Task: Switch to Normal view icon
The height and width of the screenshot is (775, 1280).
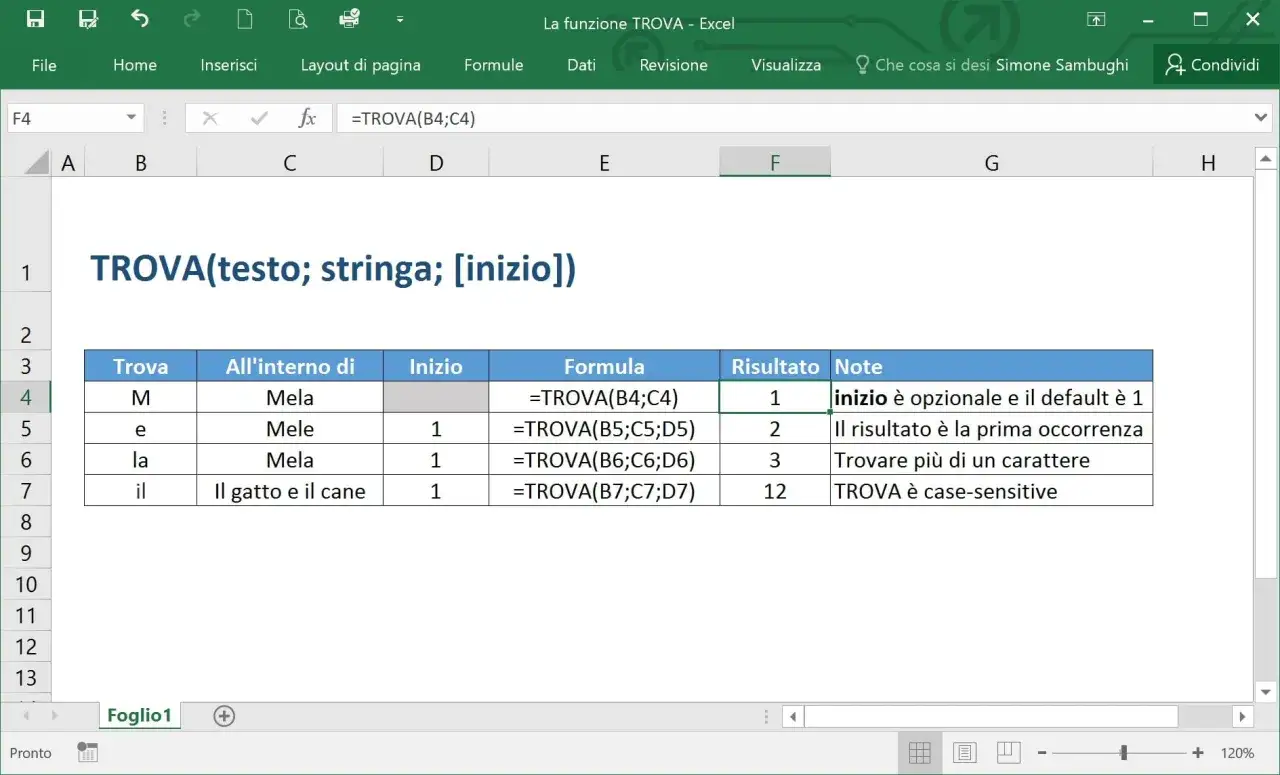Action: pos(920,752)
